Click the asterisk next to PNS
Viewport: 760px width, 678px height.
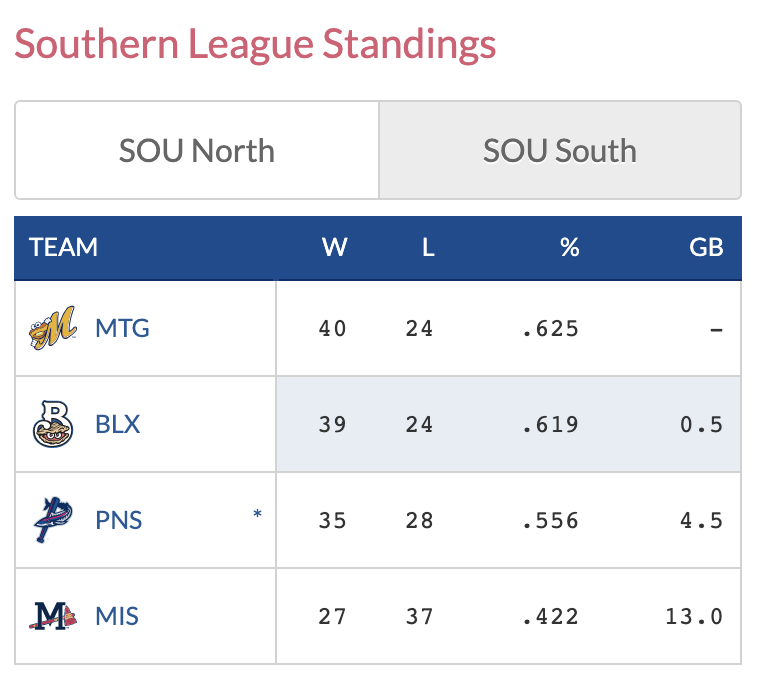click(257, 515)
